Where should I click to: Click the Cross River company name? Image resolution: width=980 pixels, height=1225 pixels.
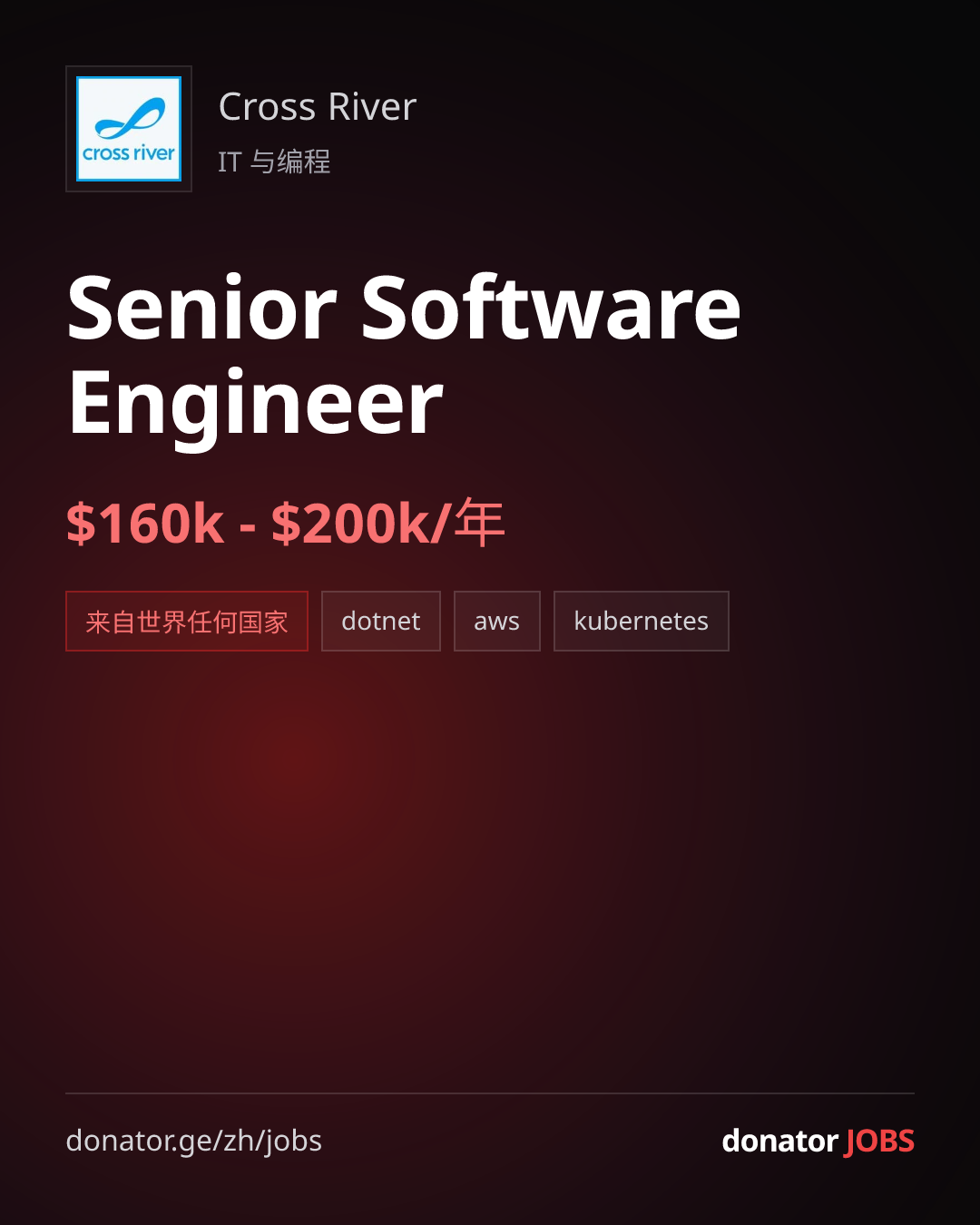coord(318,107)
